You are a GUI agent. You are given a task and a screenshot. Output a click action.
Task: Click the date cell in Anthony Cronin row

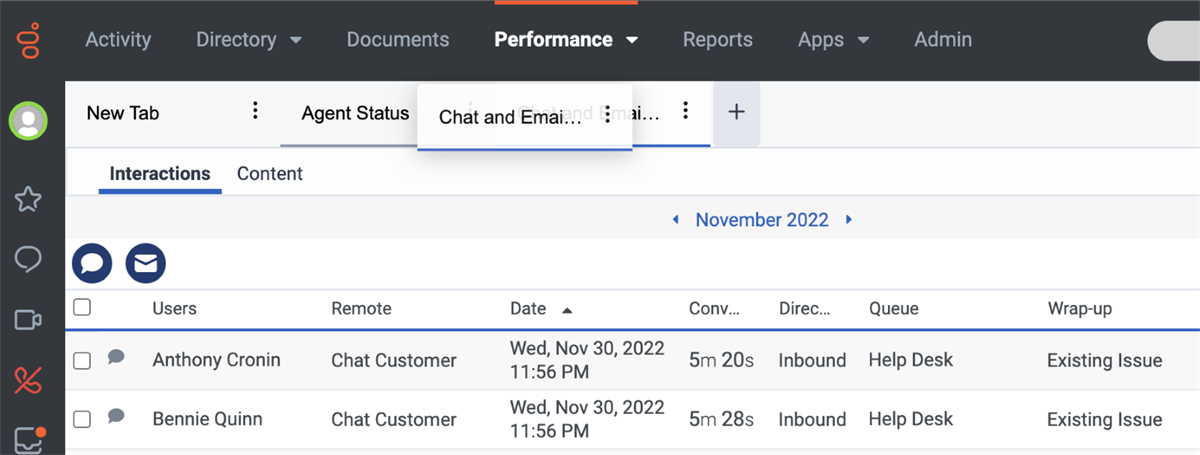587,360
